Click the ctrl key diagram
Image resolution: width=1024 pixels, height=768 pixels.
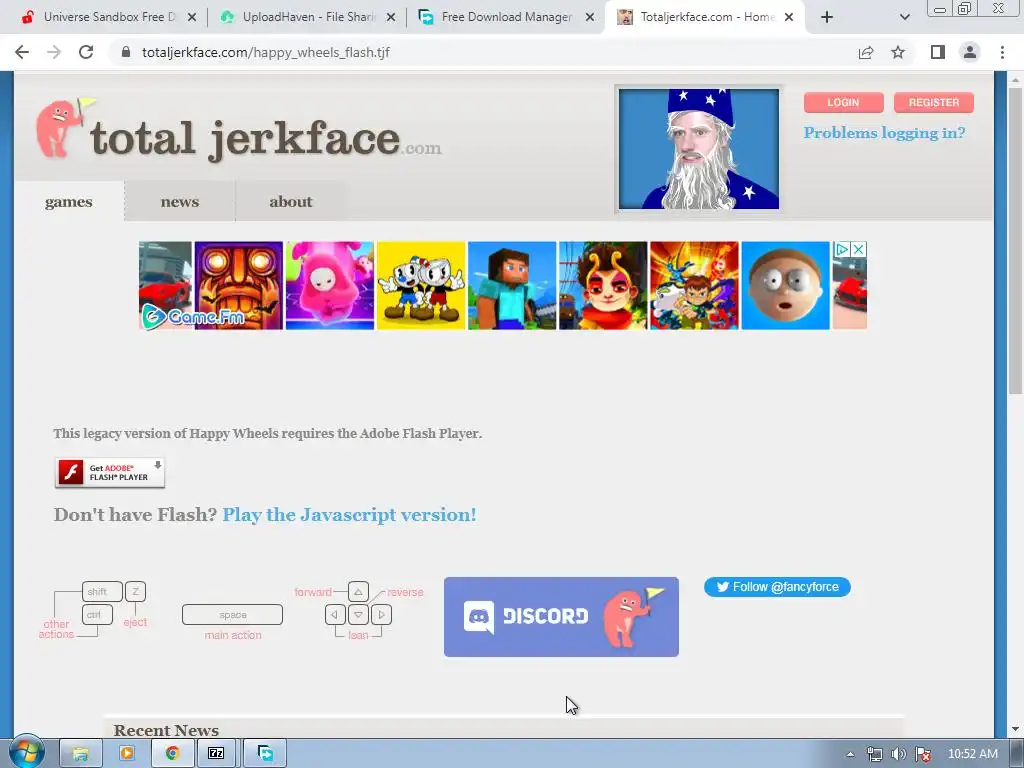[97, 615]
